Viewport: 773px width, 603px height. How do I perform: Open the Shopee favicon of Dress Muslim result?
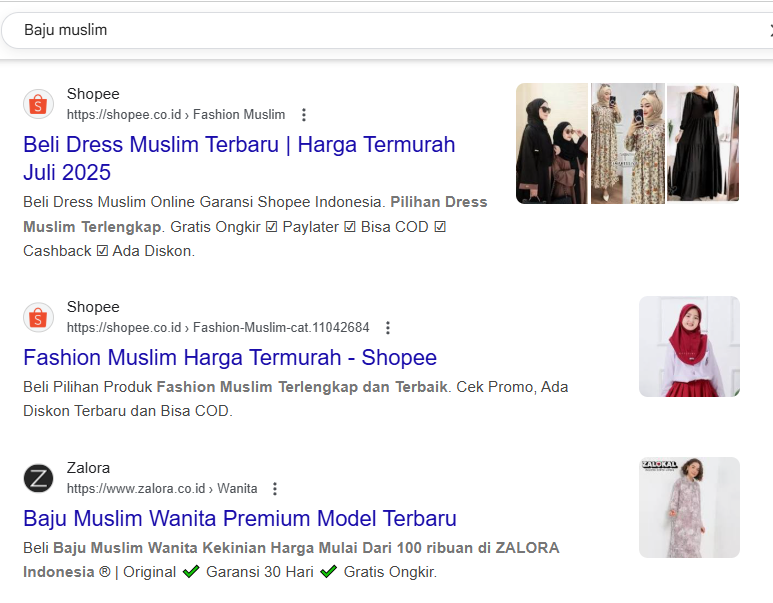(x=38, y=104)
